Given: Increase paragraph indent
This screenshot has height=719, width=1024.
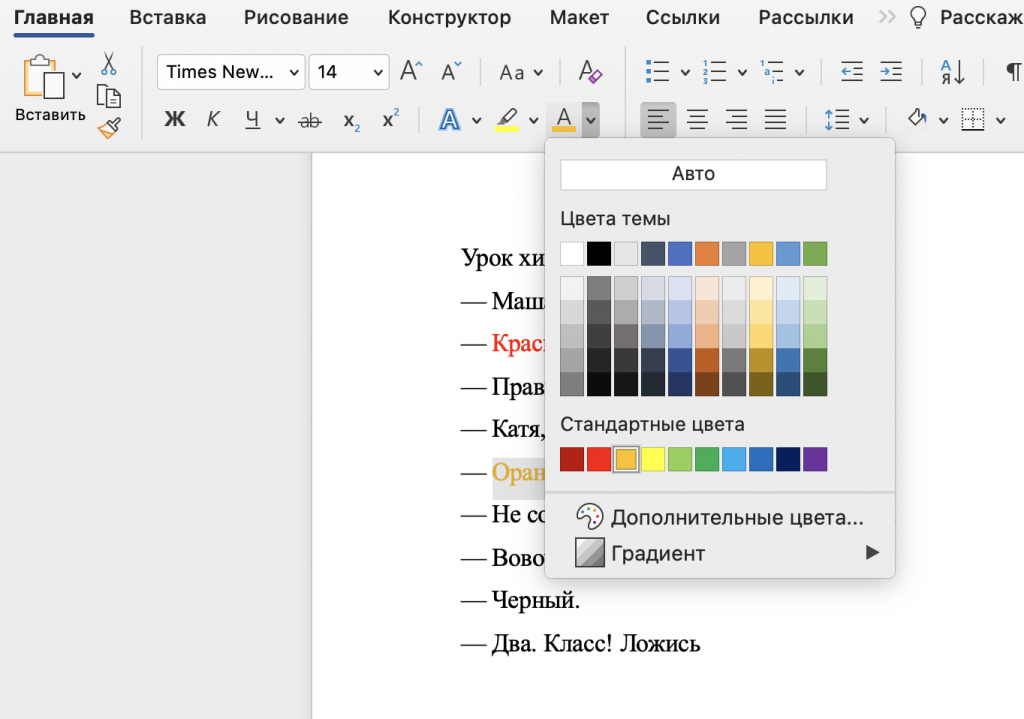Looking at the screenshot, I should pos(891,71).
